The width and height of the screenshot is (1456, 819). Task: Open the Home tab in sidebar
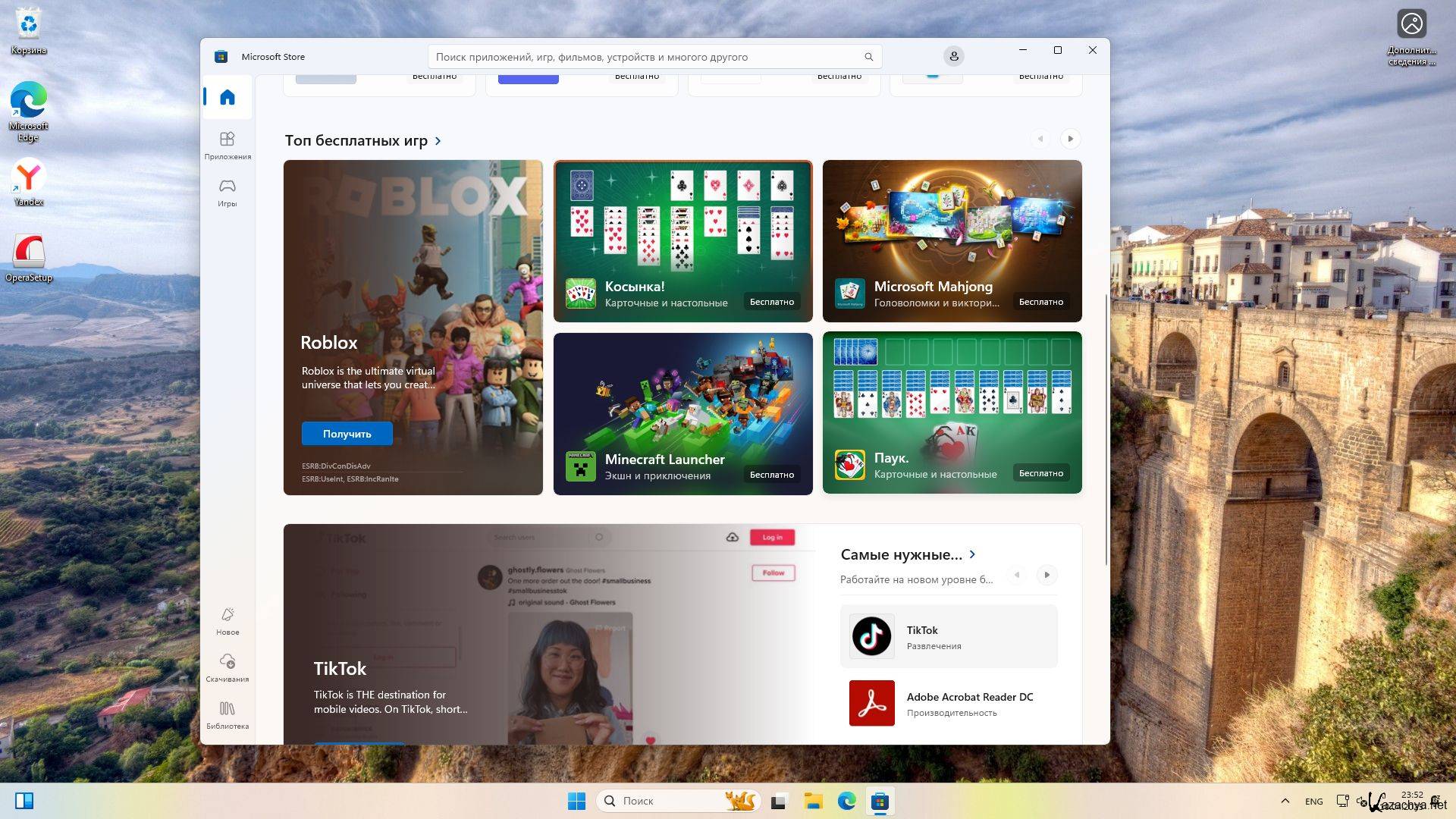pos(227,97)
